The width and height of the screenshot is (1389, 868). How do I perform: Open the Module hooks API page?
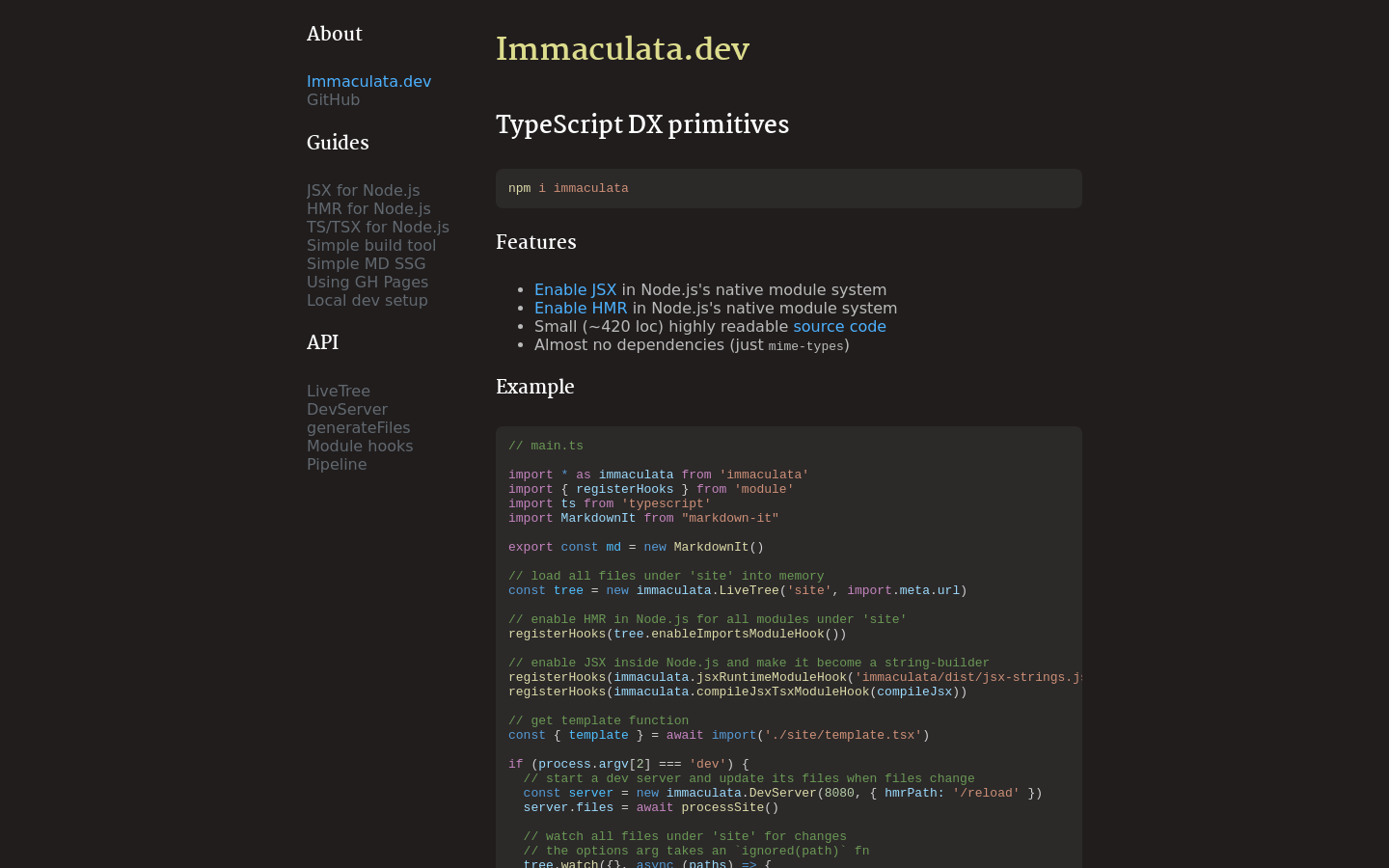(x=360, y=447)
